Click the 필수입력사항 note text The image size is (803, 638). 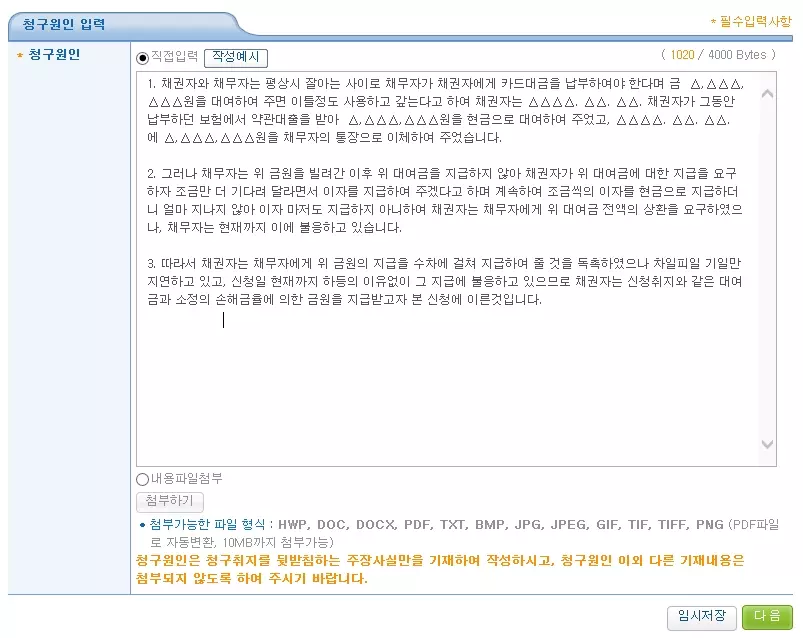751,22
